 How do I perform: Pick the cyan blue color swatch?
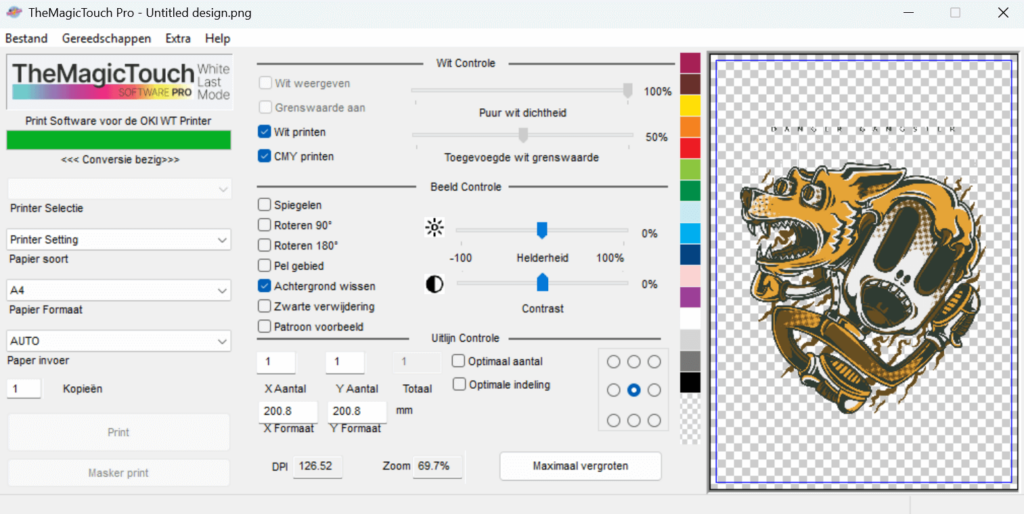690,233
